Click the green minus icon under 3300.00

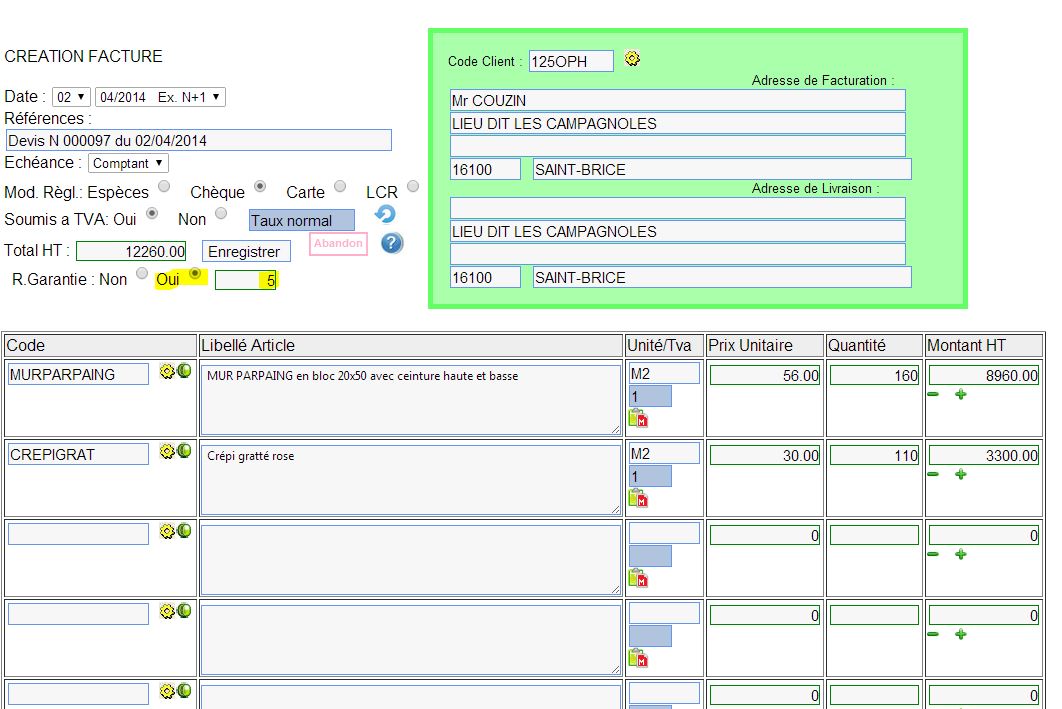pos(933,474)
